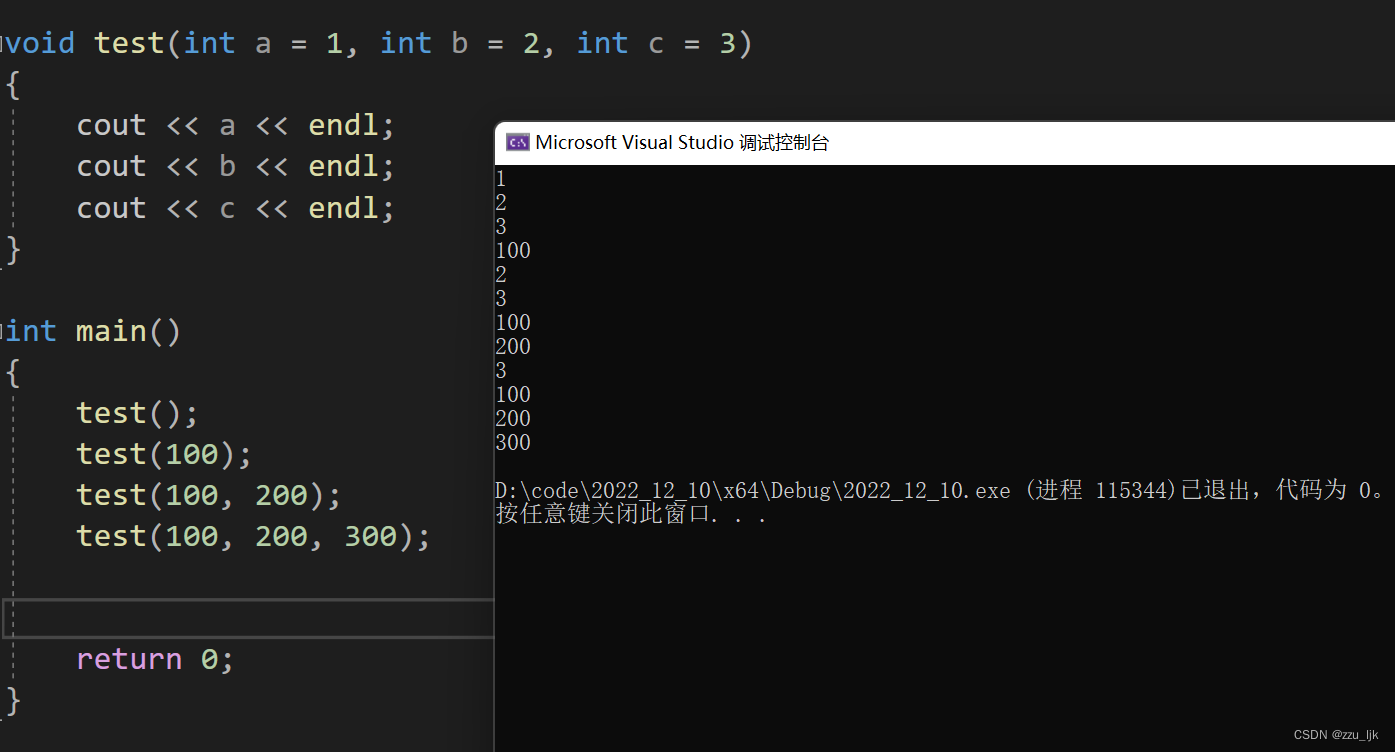1395x752 pixels.
Task: Click the console title 'Microsoft Visual Studio 调试控制台'
Action: point(682,142)
